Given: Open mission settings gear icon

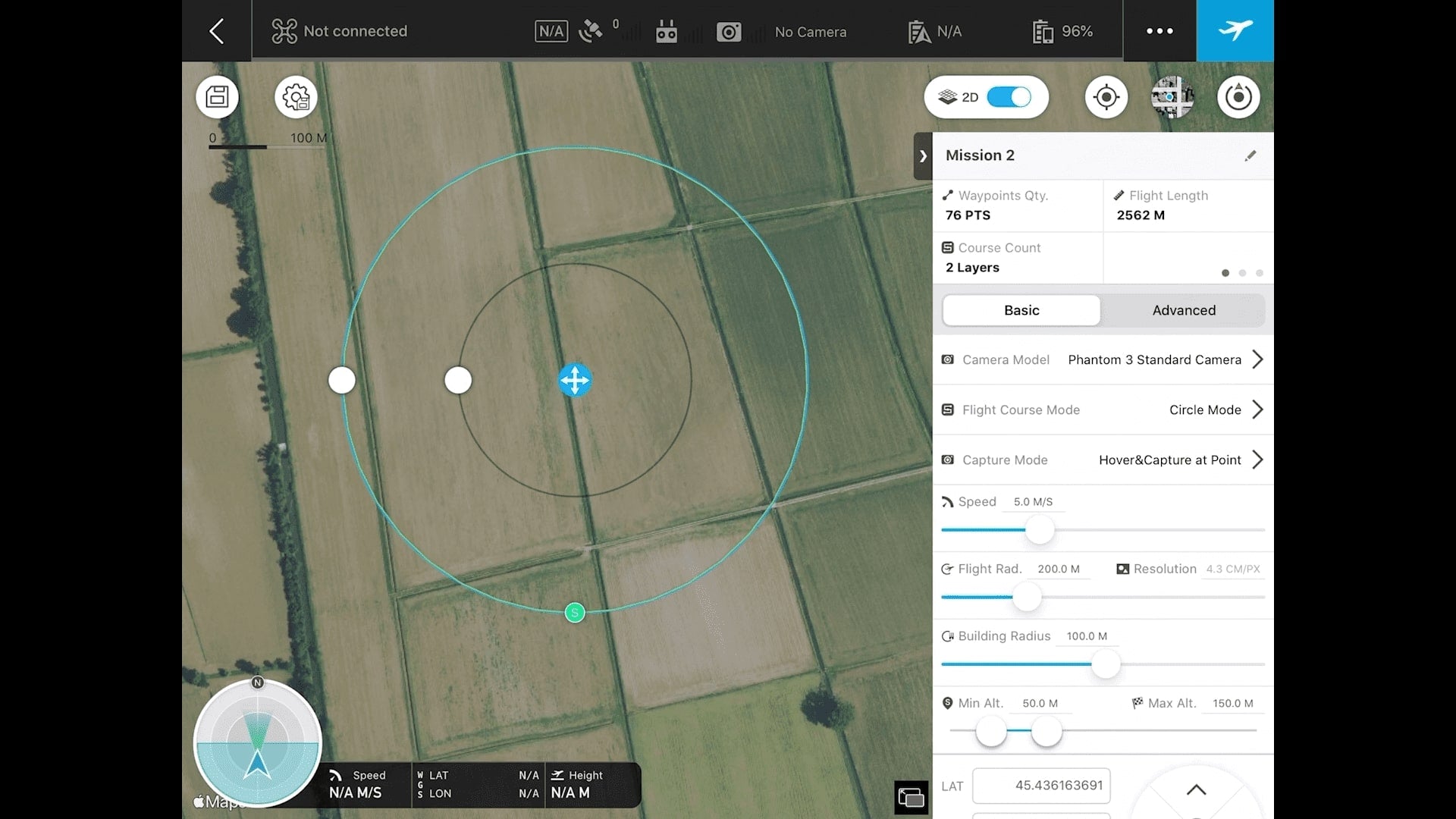Looking at the screenshot, I should coord(296,97).
